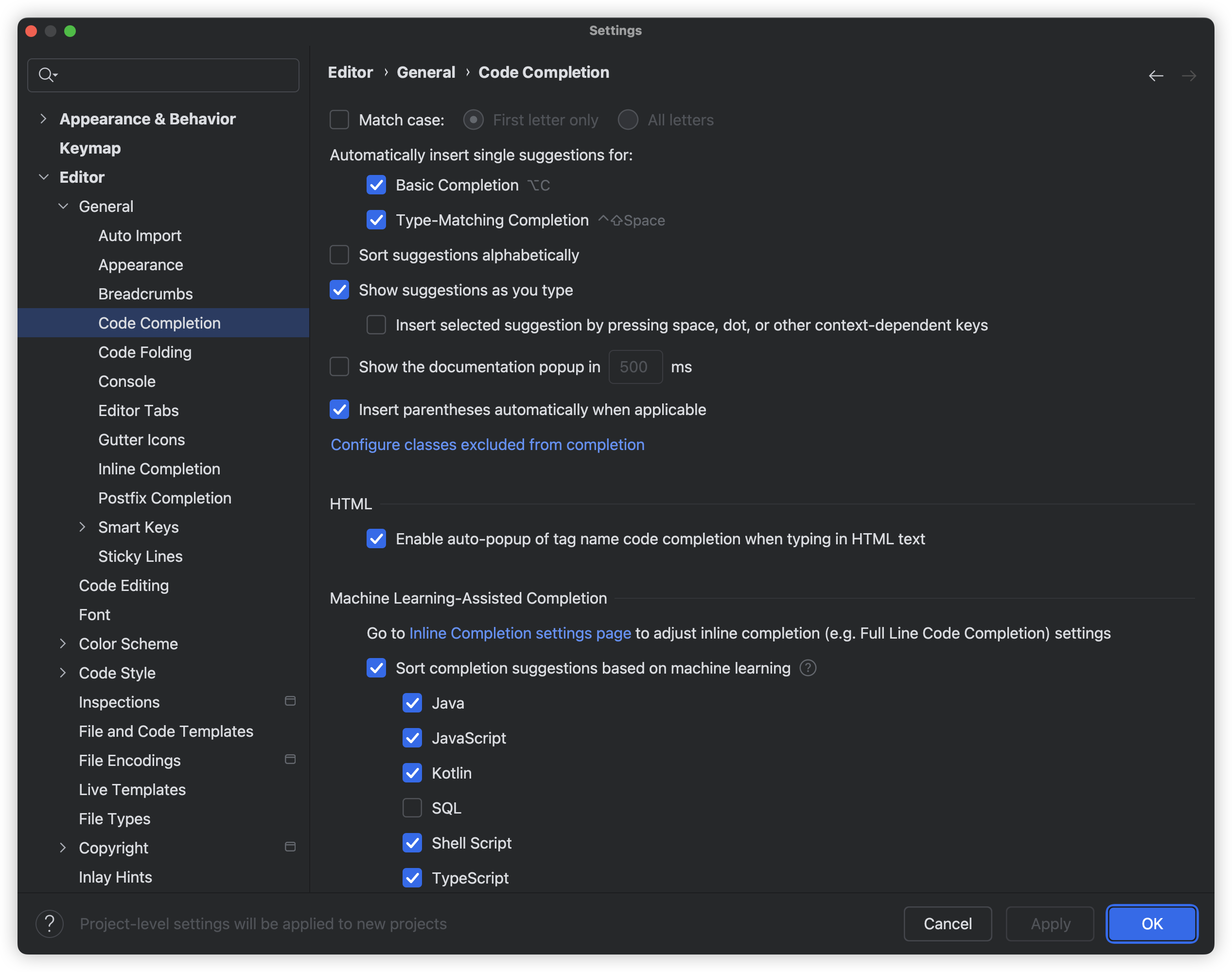Click the forward navigation arrow
1232x972 pixels.
(x=1188, y=76)
